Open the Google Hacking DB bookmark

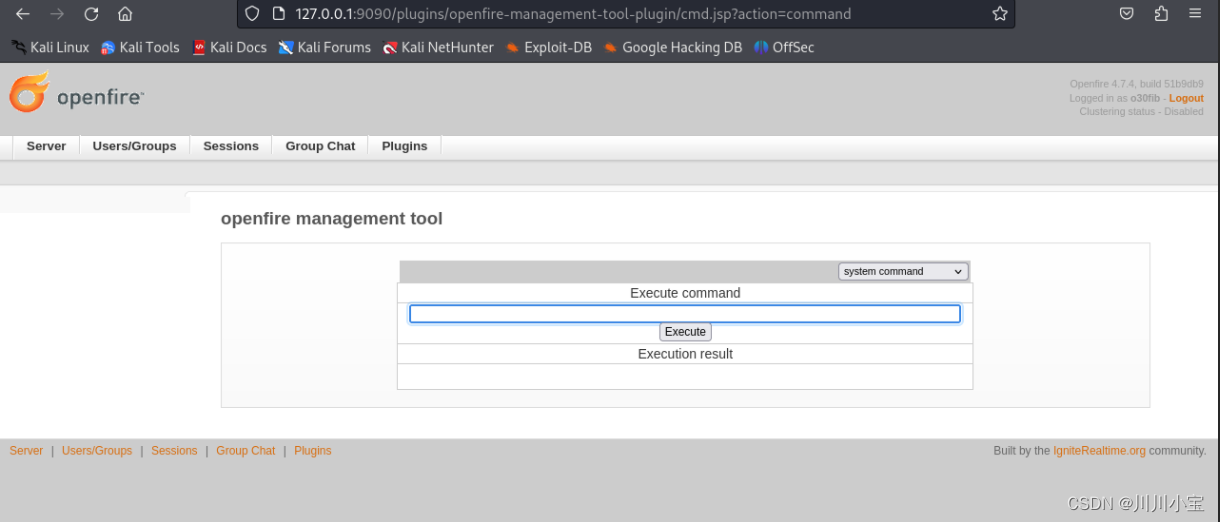(x=673, y=47)
